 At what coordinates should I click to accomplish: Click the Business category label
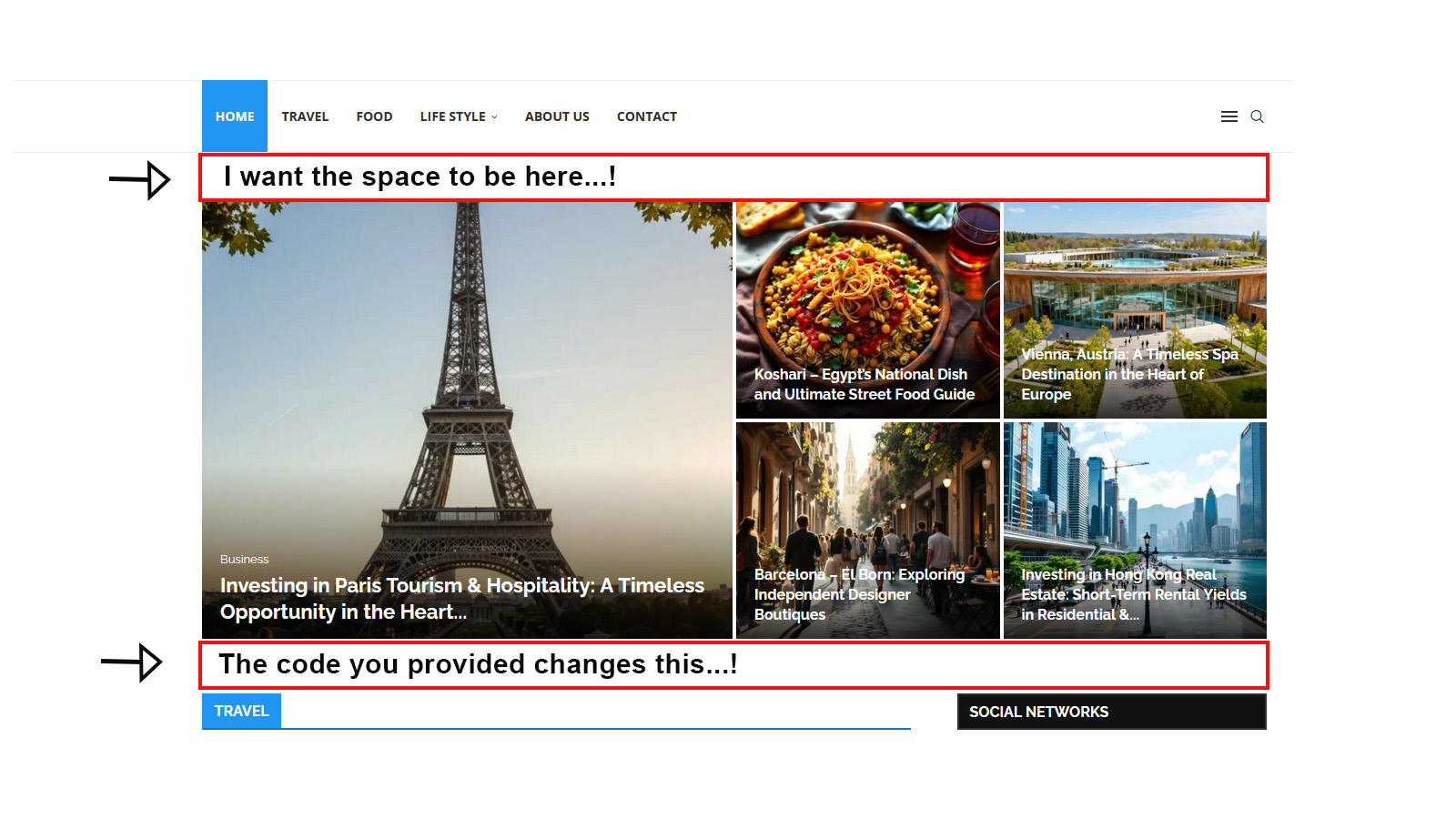(244, 559)
